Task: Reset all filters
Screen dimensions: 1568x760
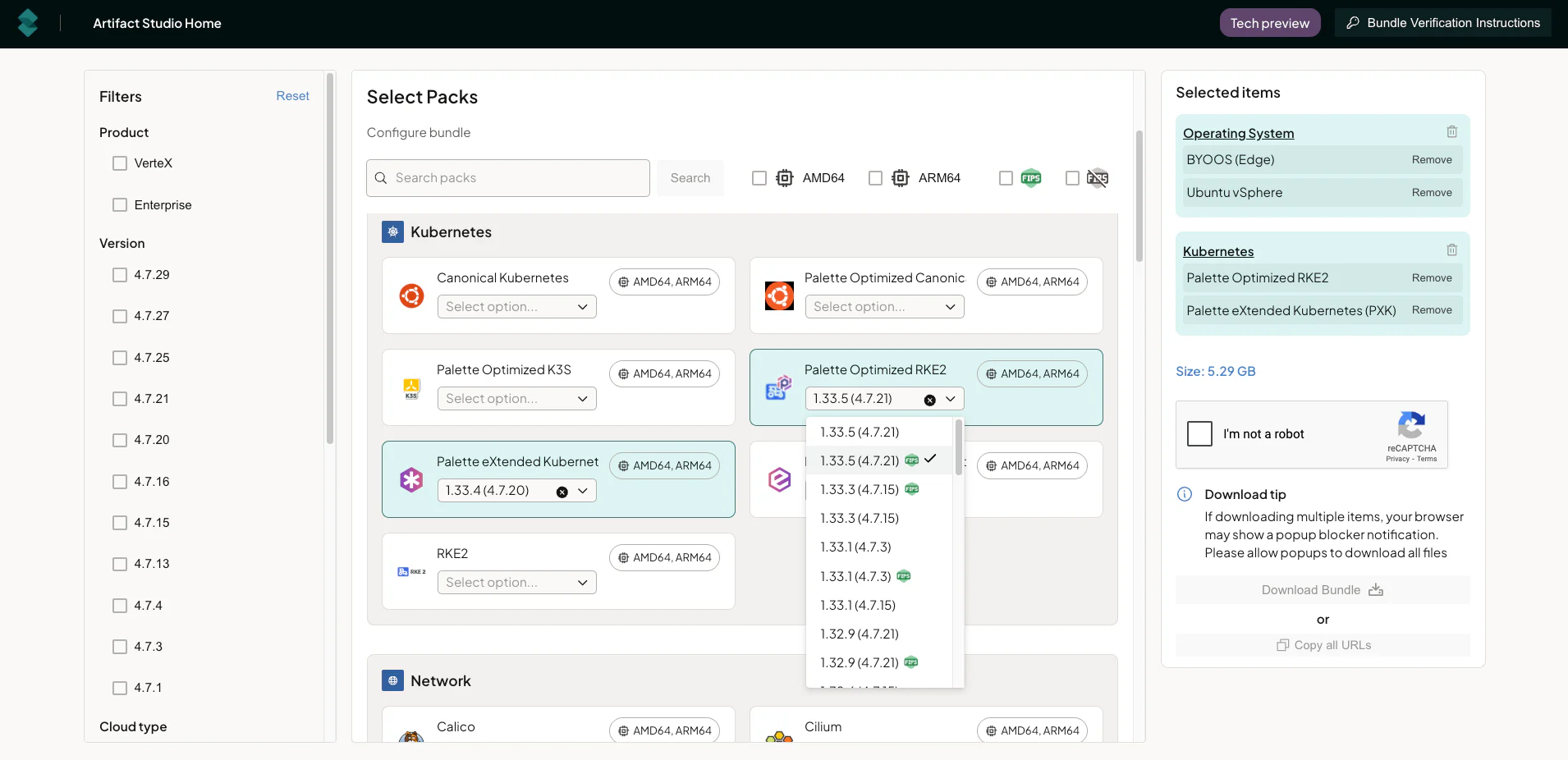Action: 292,96
